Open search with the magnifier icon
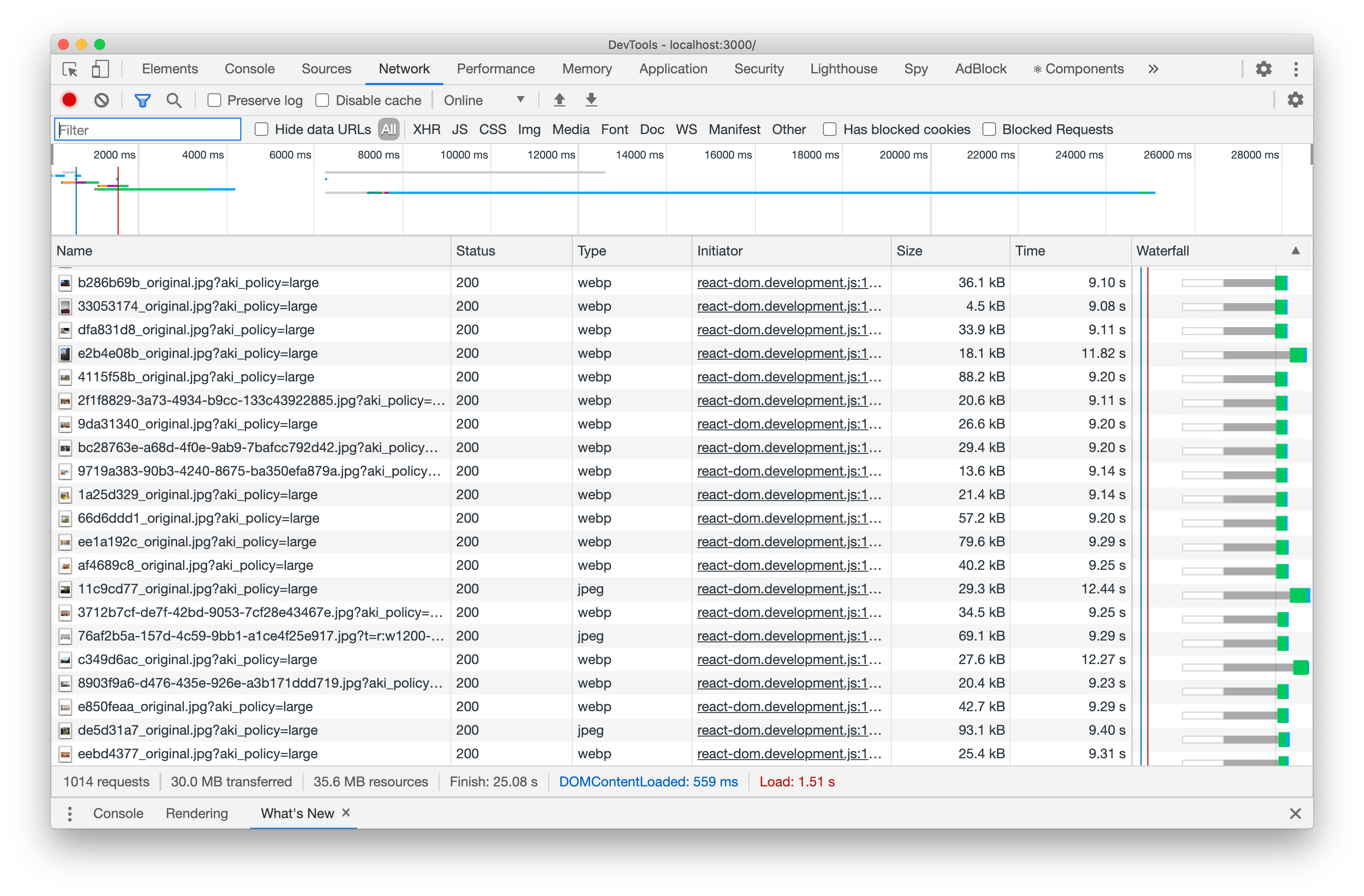The width and height of the screenshot is (1364, 896). 174,100
